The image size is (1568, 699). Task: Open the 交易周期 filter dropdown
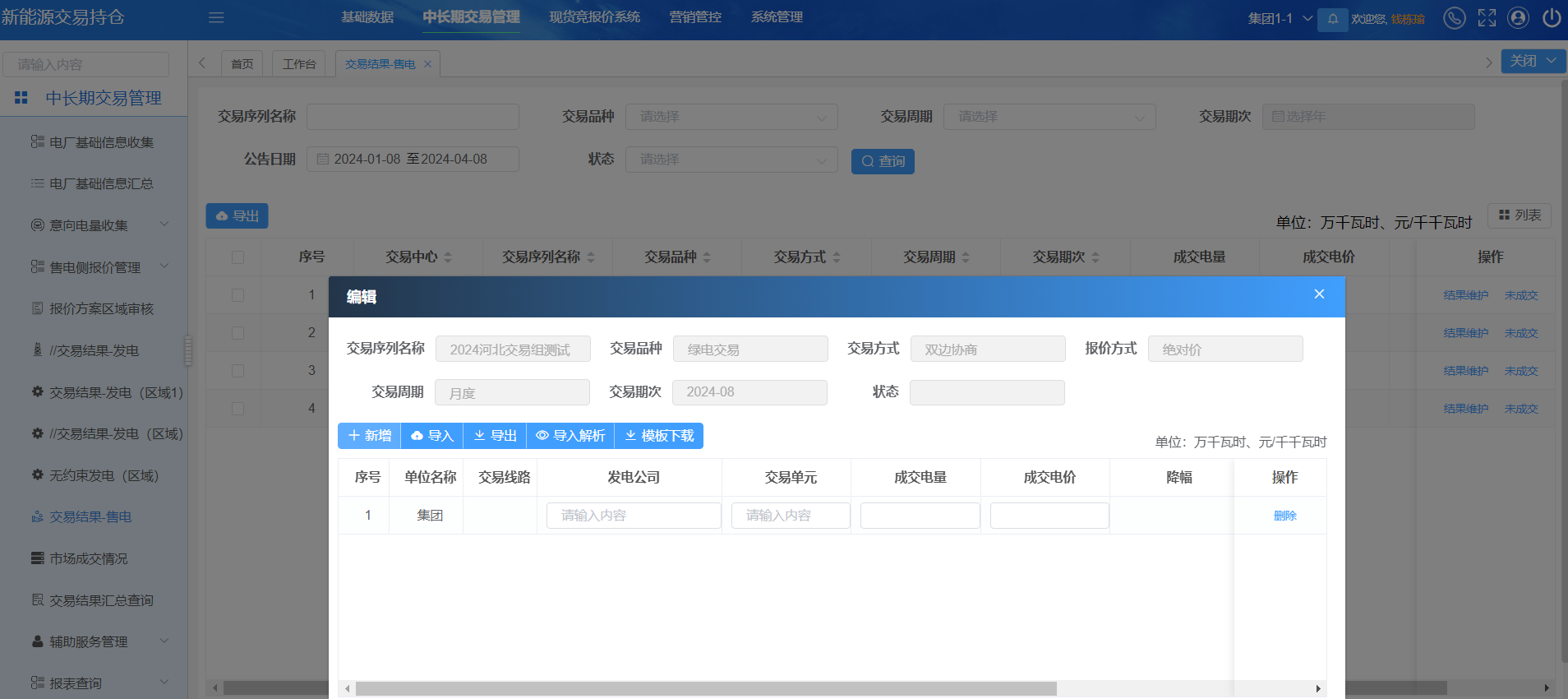coord(1049,117)
